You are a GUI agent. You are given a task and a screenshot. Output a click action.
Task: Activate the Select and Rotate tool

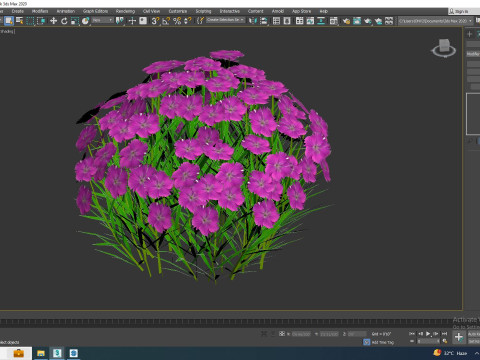[64, 21]
